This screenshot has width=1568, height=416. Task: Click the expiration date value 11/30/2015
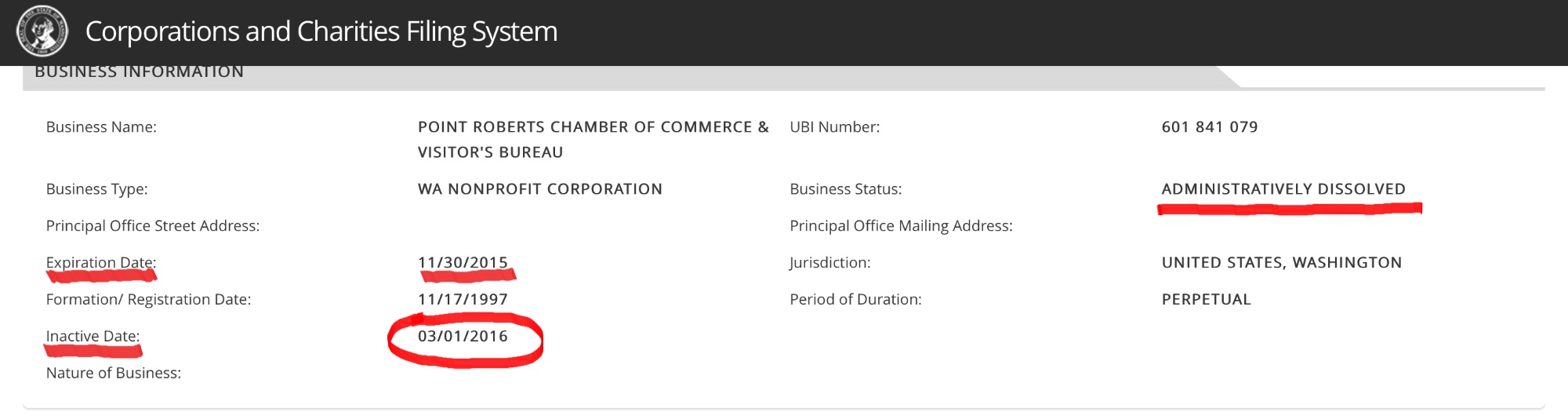click(463, 262)
